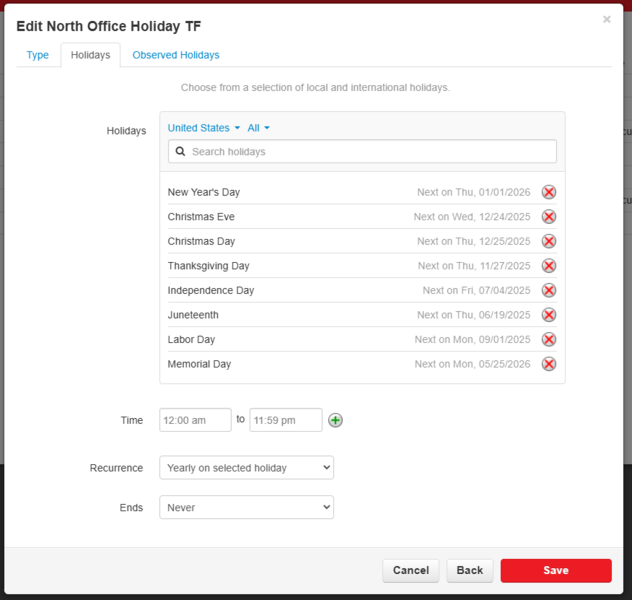Remove Juneteenth holiday entry

549,315
